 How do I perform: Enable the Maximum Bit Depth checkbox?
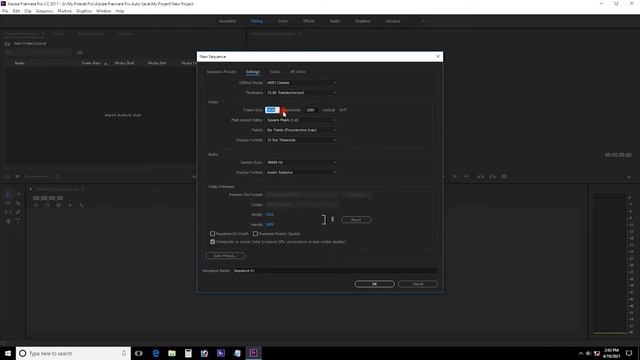coord(213,233)
